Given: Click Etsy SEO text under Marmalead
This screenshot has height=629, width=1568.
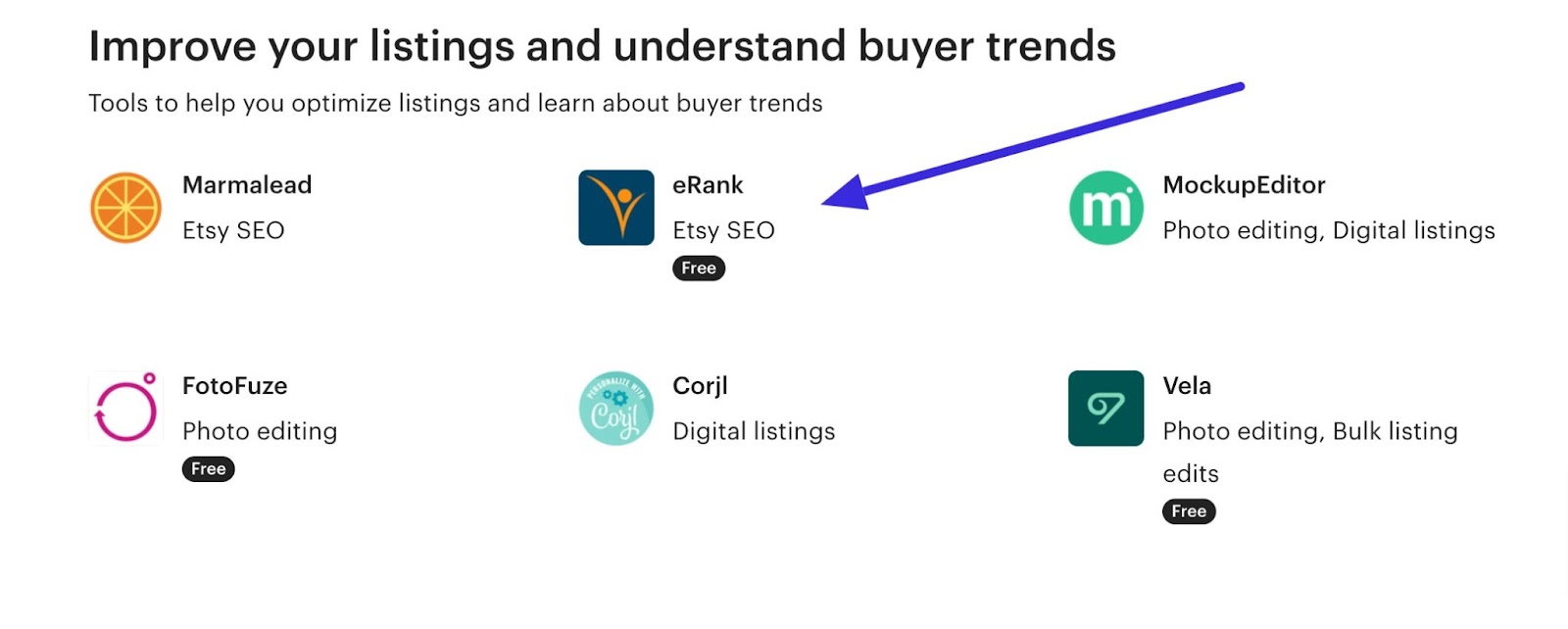Looking at the screenshot, I should 233,230.
